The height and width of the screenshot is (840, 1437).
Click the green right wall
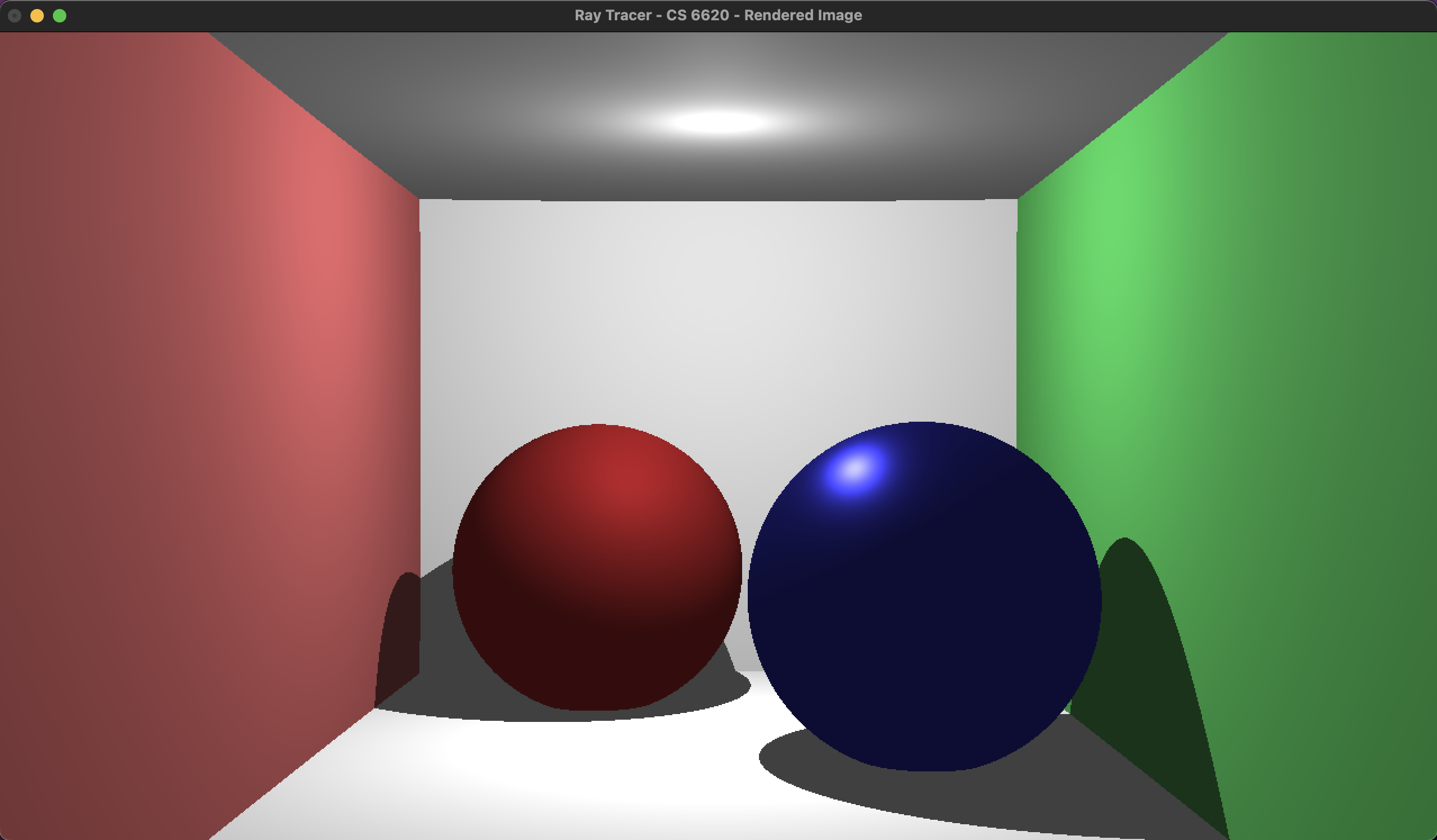click(x=1254, y=342)
